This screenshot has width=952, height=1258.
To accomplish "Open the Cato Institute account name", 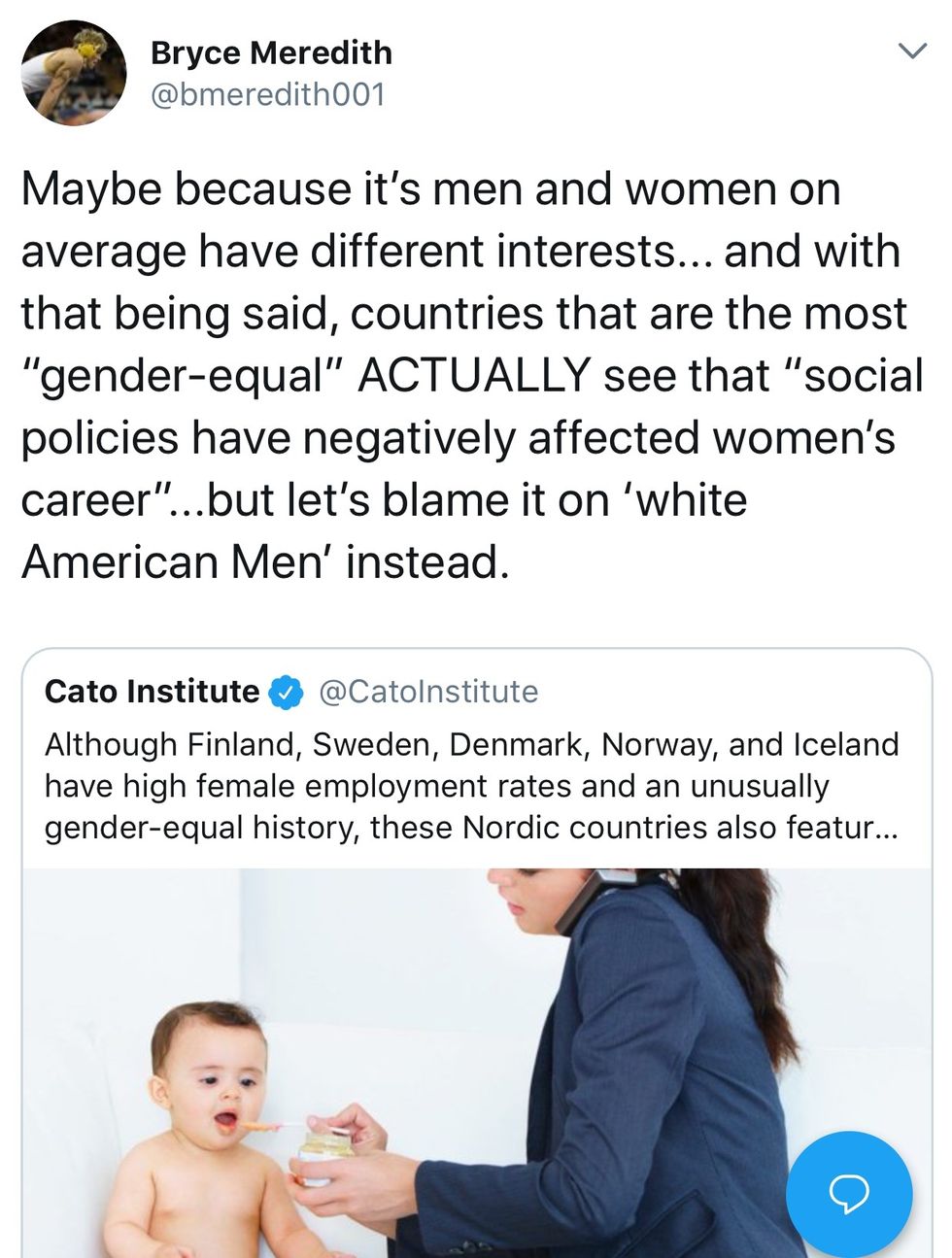I will click(153, 691).
